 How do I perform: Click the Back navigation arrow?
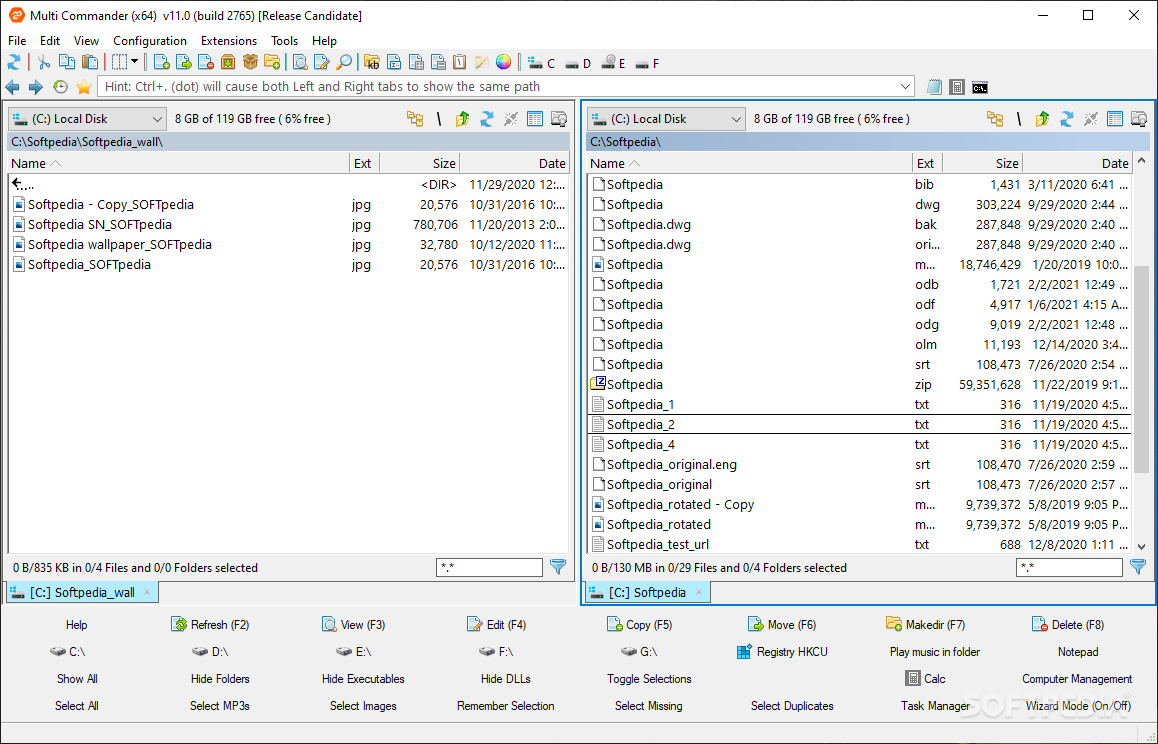click(x=13, y=87)
